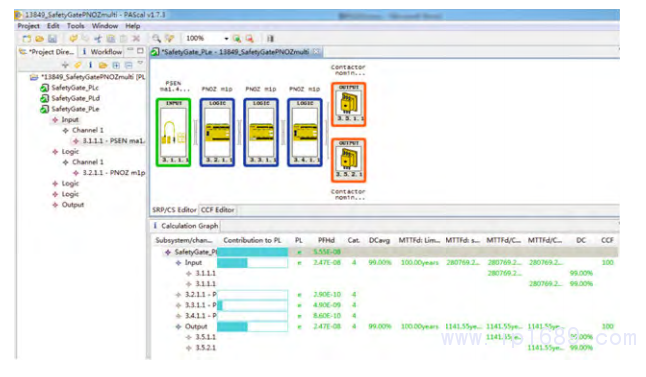Open the zoom percentage dropdown

point(226,39)
